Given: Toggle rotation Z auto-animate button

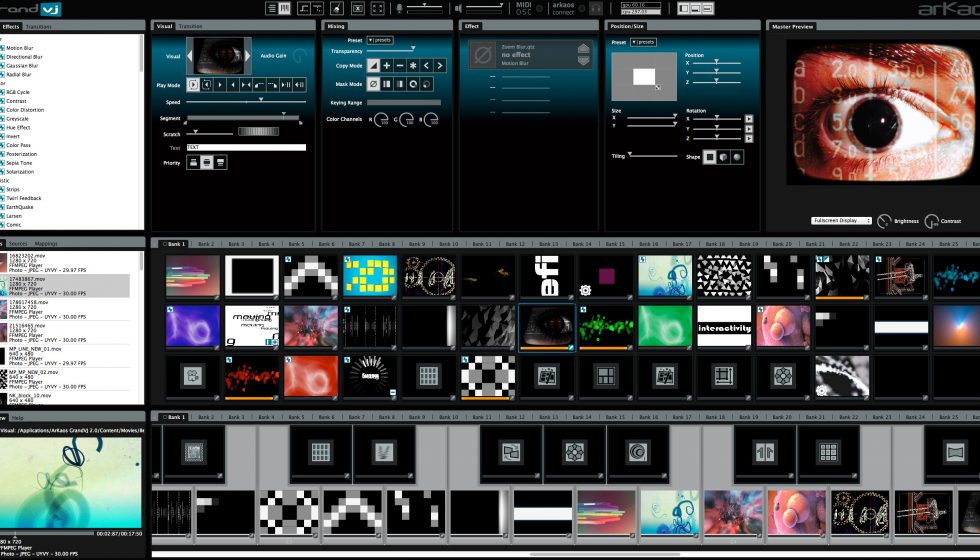Looking at the screenshot, I should (749, 139).
